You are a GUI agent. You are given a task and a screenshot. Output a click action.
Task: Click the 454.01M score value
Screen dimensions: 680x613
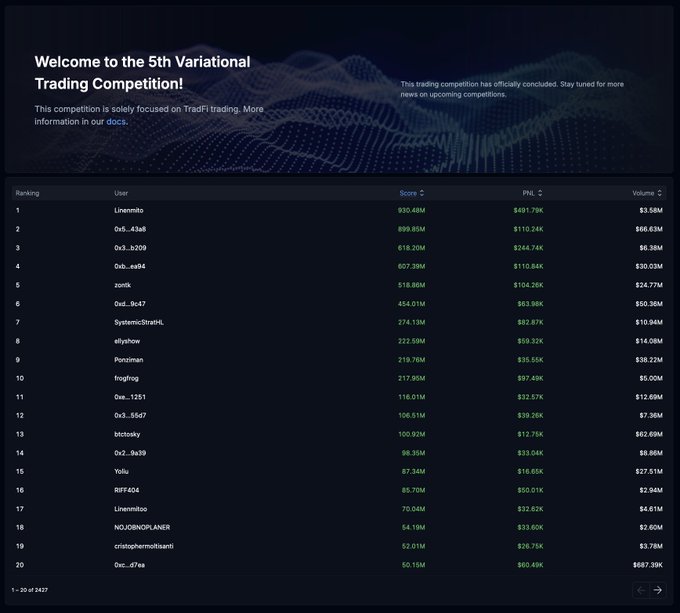pyautogui.click(x=412, y=304)
